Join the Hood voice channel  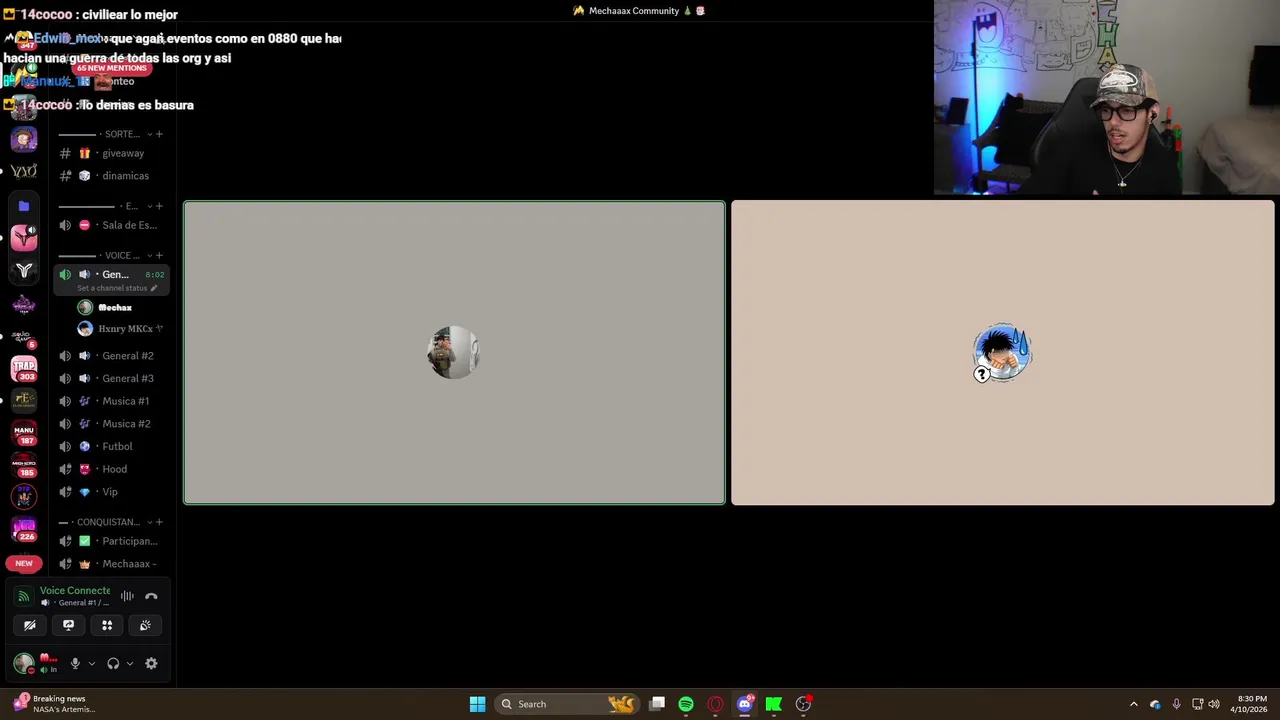coord(111,469)
